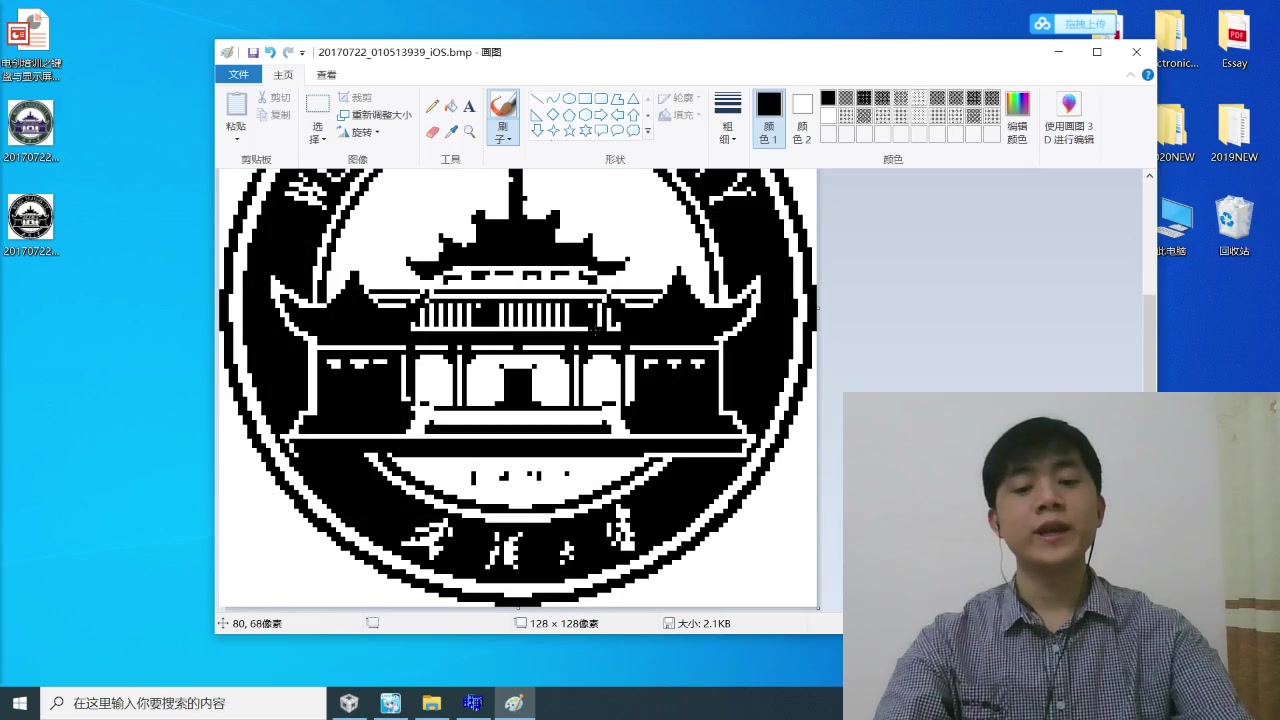Image resolution: width=1280 pixels, height=720 pixels.
Task: Choose the black swatch in palette
Action: pyautogui.click(x=828, y=98)
